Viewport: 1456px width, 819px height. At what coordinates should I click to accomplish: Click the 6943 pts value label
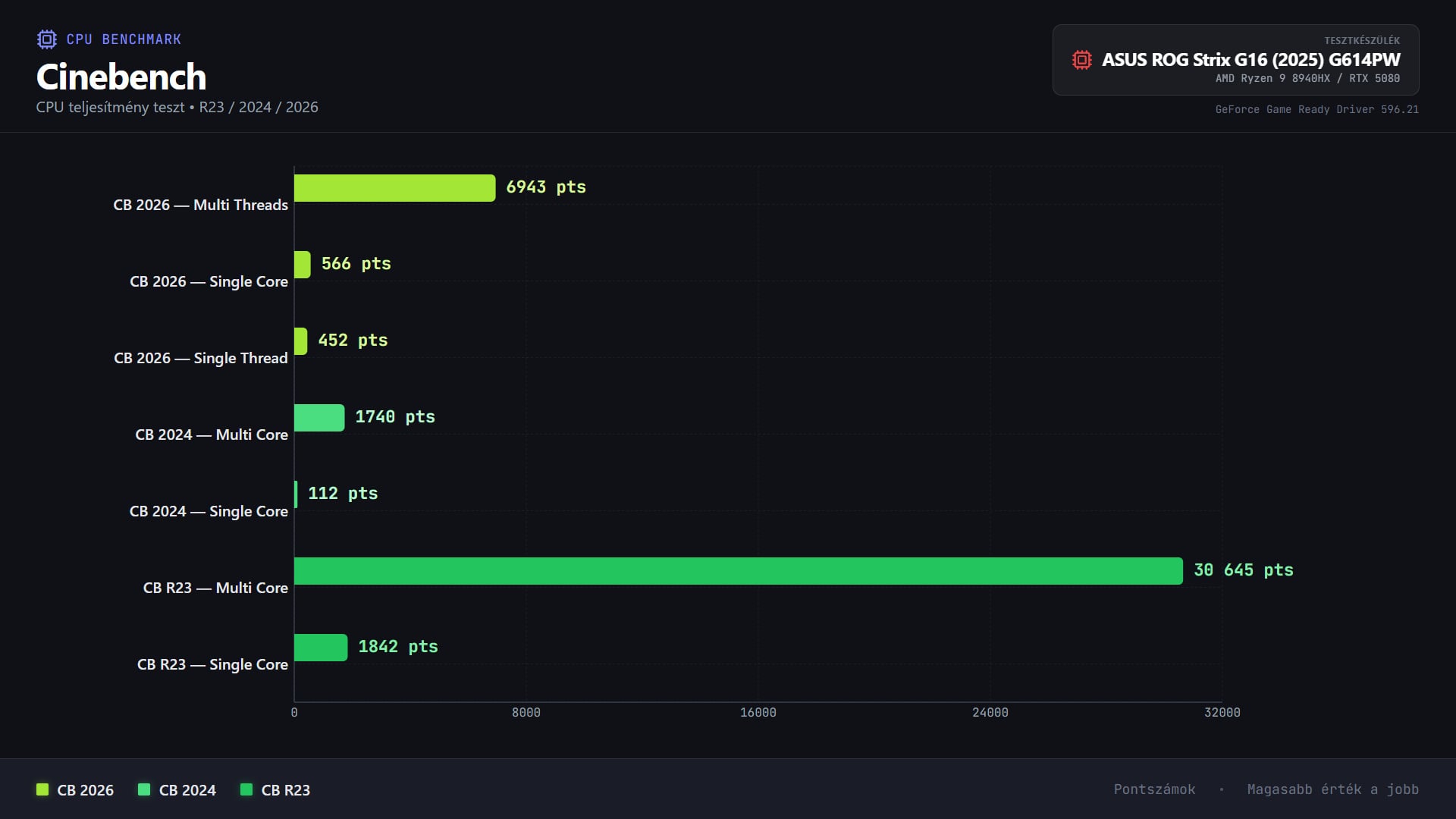pos(545,187)
